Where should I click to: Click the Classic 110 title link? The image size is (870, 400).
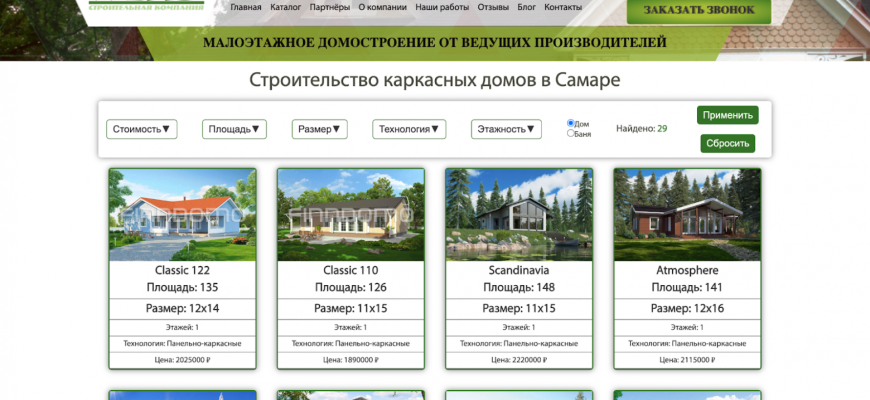click(350, 270)
